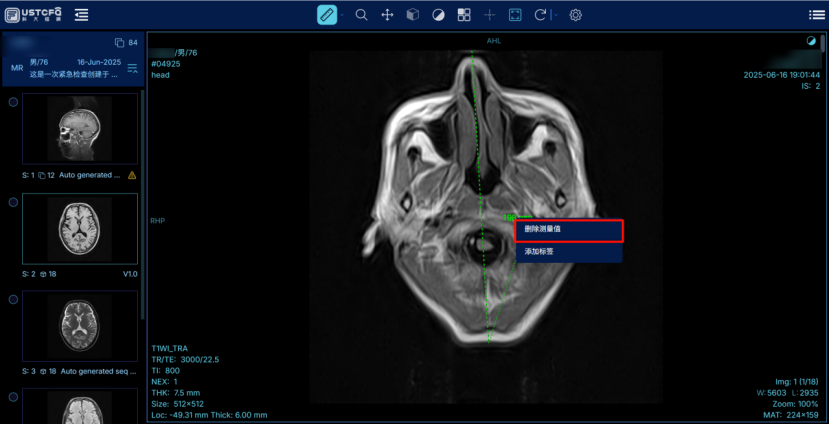Choose 删除测量值 from the context menu
The width and height of the screenshot is (829, 425).
point(569,229)
